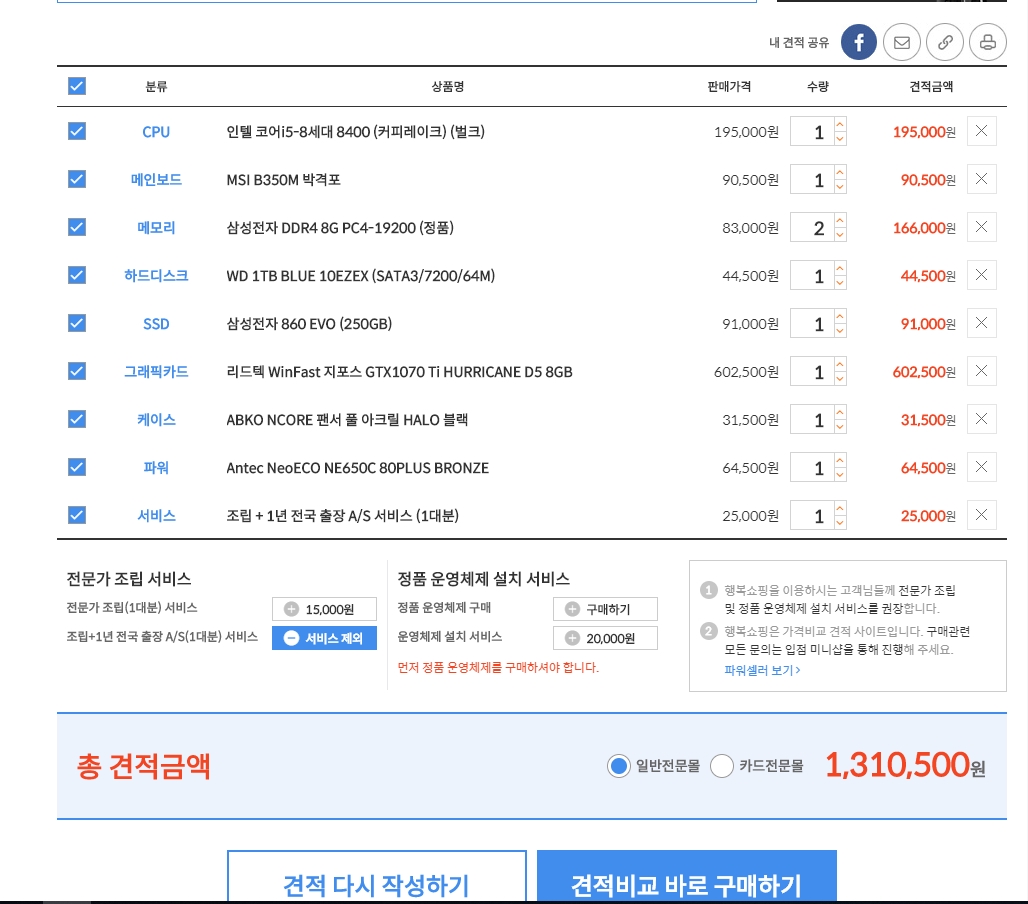Copy the estimate link icon
This screenshot has height=904, width=1028.
tap(945, 42)
